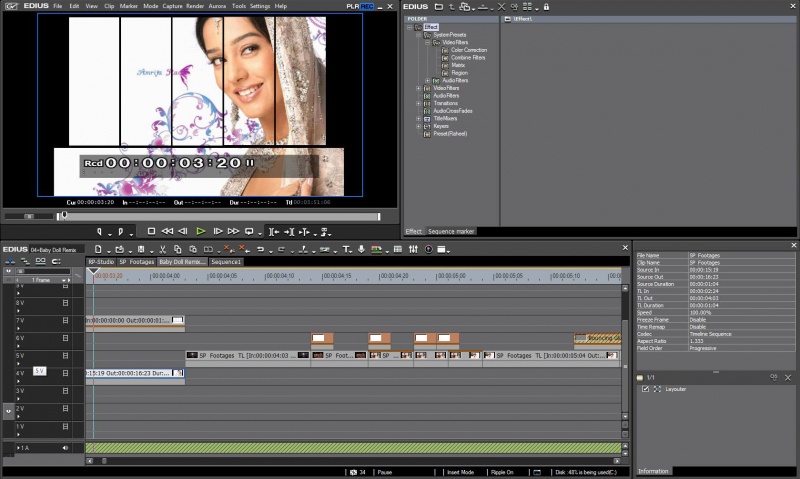Switch to the Sequence1 timeline tab
Image resolution: width=800 pixels, height=479 pixels.
click(x=226, y=262)
